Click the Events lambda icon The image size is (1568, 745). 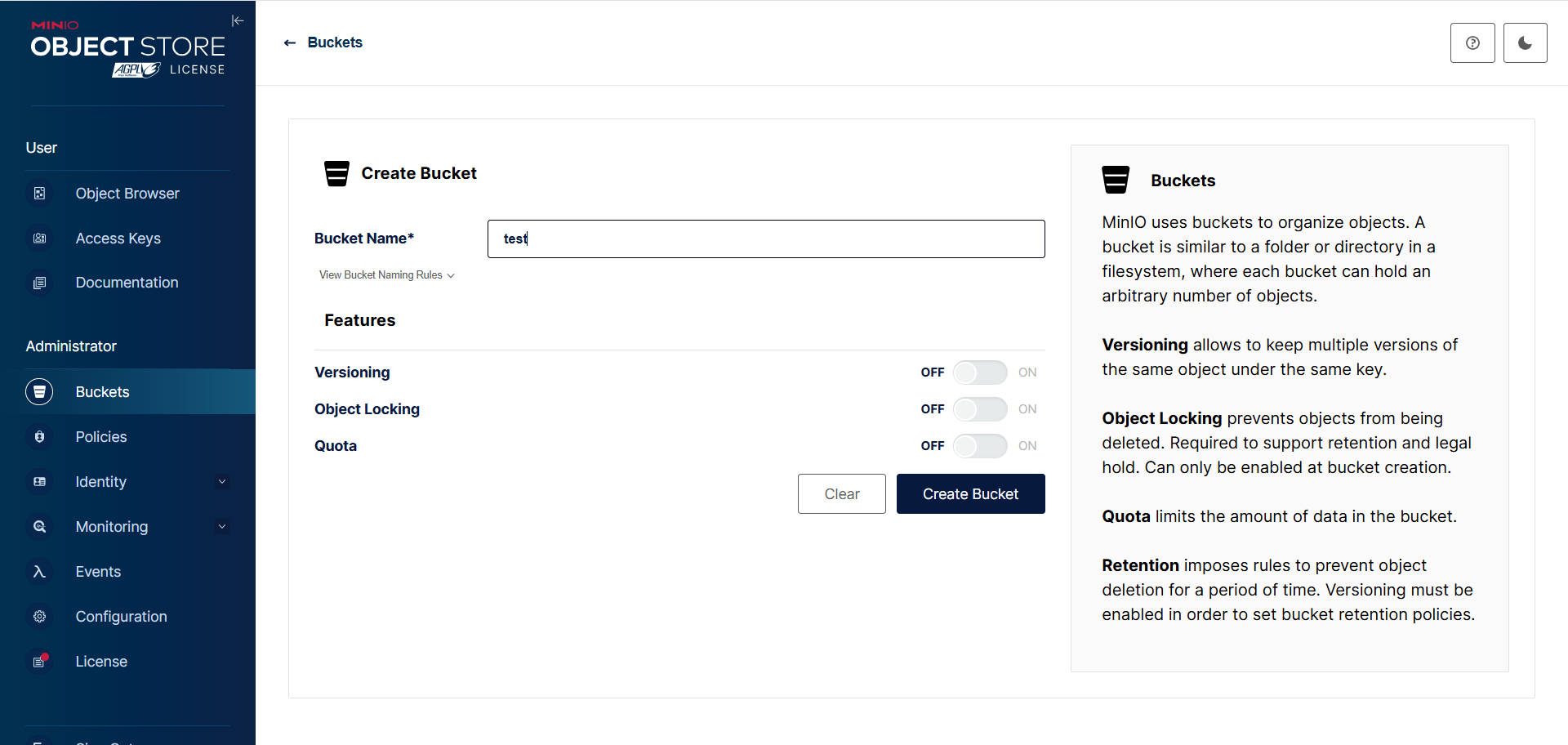[39, 572]
